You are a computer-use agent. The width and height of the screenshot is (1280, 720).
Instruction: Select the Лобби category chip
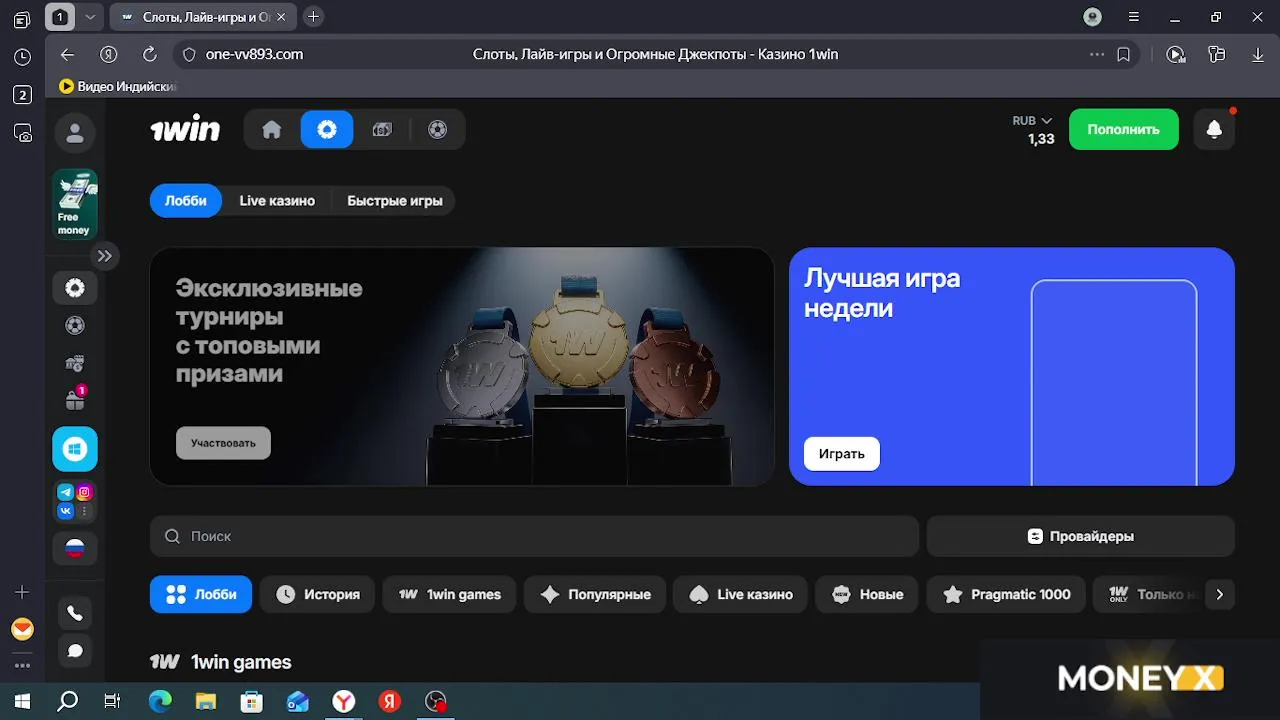201,594
